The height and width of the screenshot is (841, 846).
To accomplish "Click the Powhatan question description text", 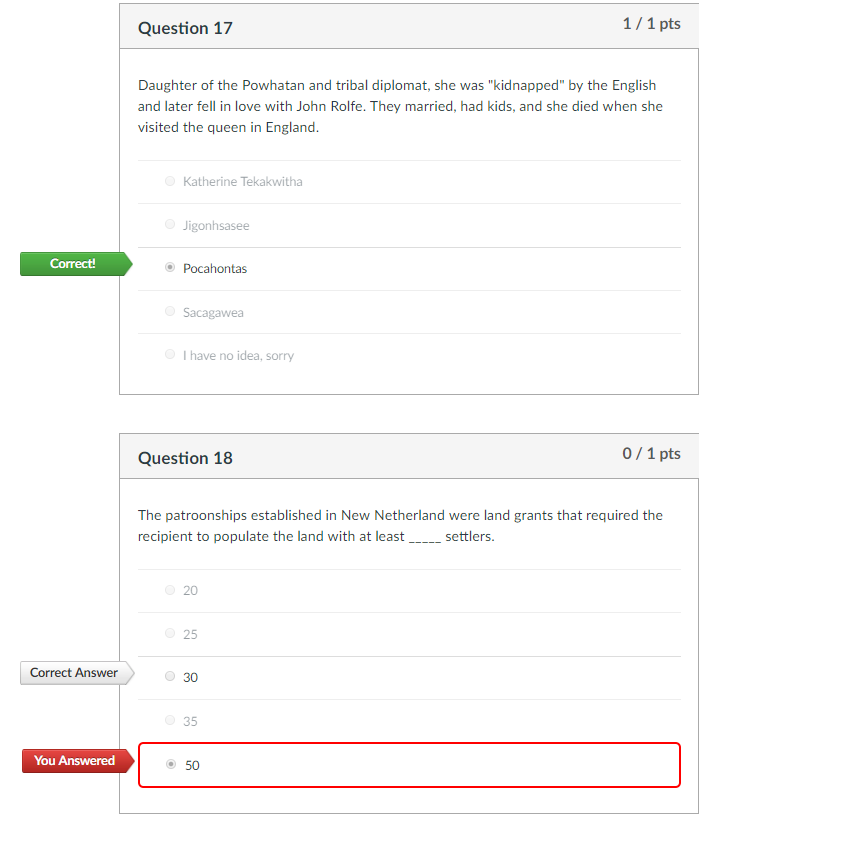I will [400, 106].
